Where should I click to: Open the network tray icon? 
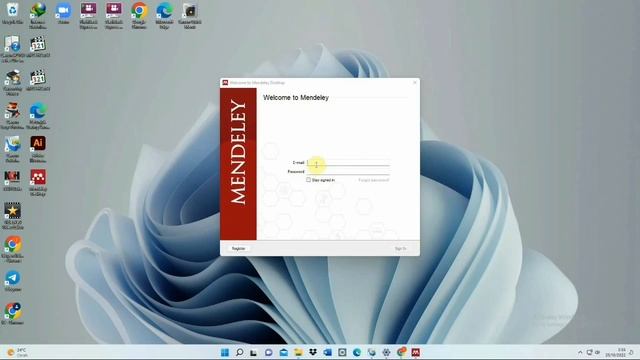coord(589,352)
